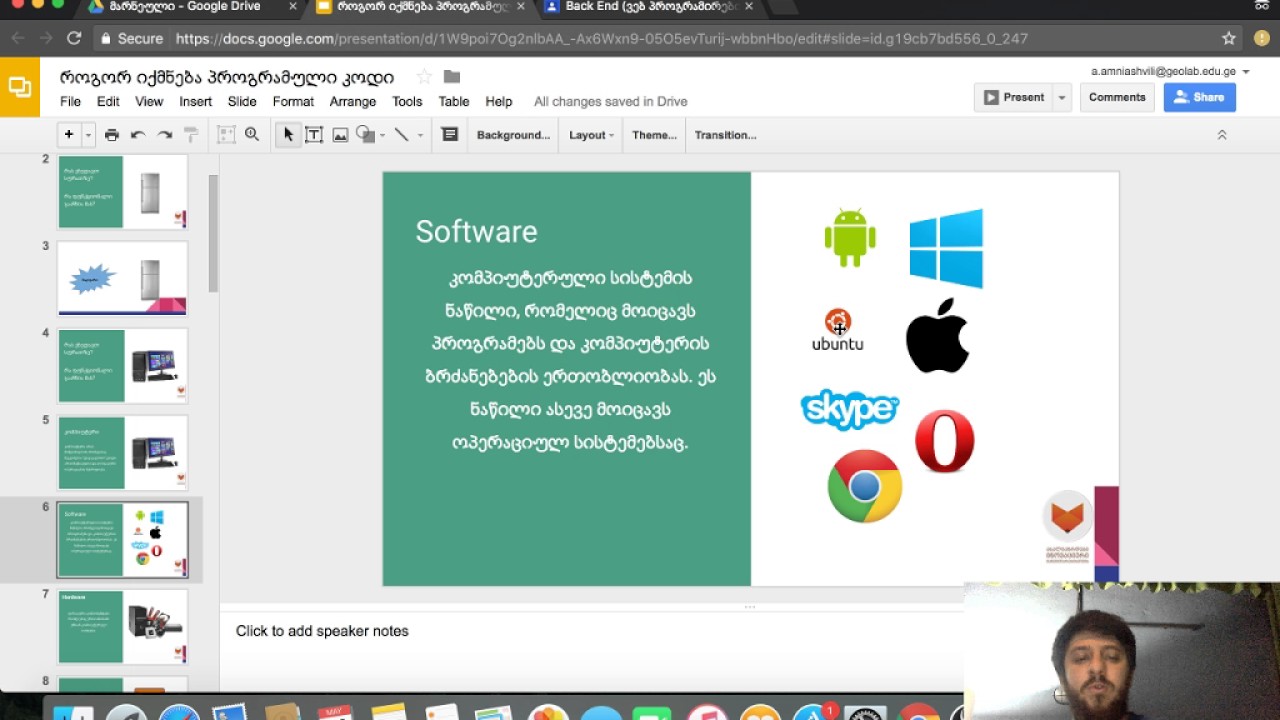
Task: Bookmark this page with the star
Action: tap(1229, 39)
